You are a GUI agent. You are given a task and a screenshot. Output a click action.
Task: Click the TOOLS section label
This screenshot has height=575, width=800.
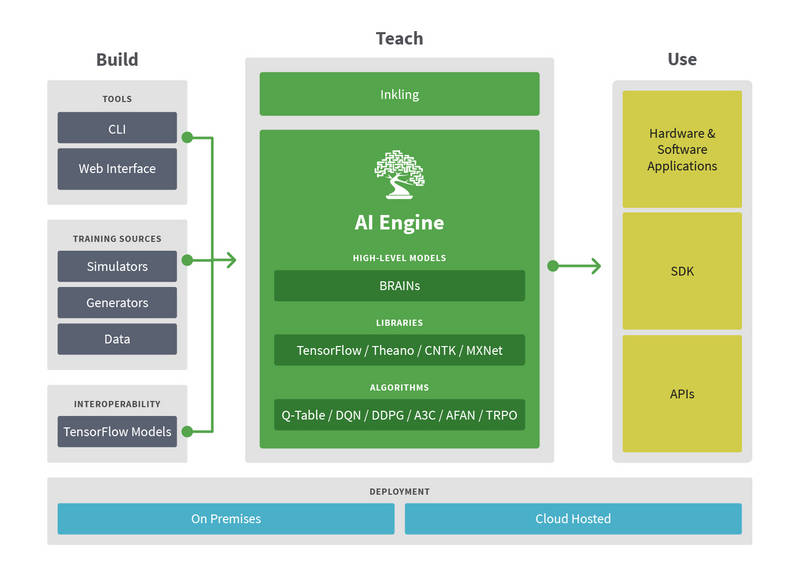pyautogui.click(x=117, y=99)
